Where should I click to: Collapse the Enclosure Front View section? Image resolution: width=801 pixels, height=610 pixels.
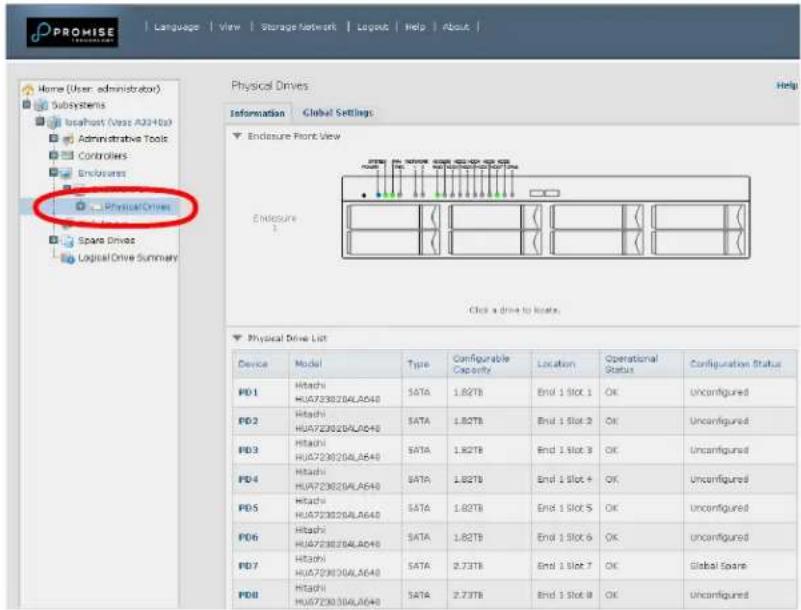coord(237,136)
